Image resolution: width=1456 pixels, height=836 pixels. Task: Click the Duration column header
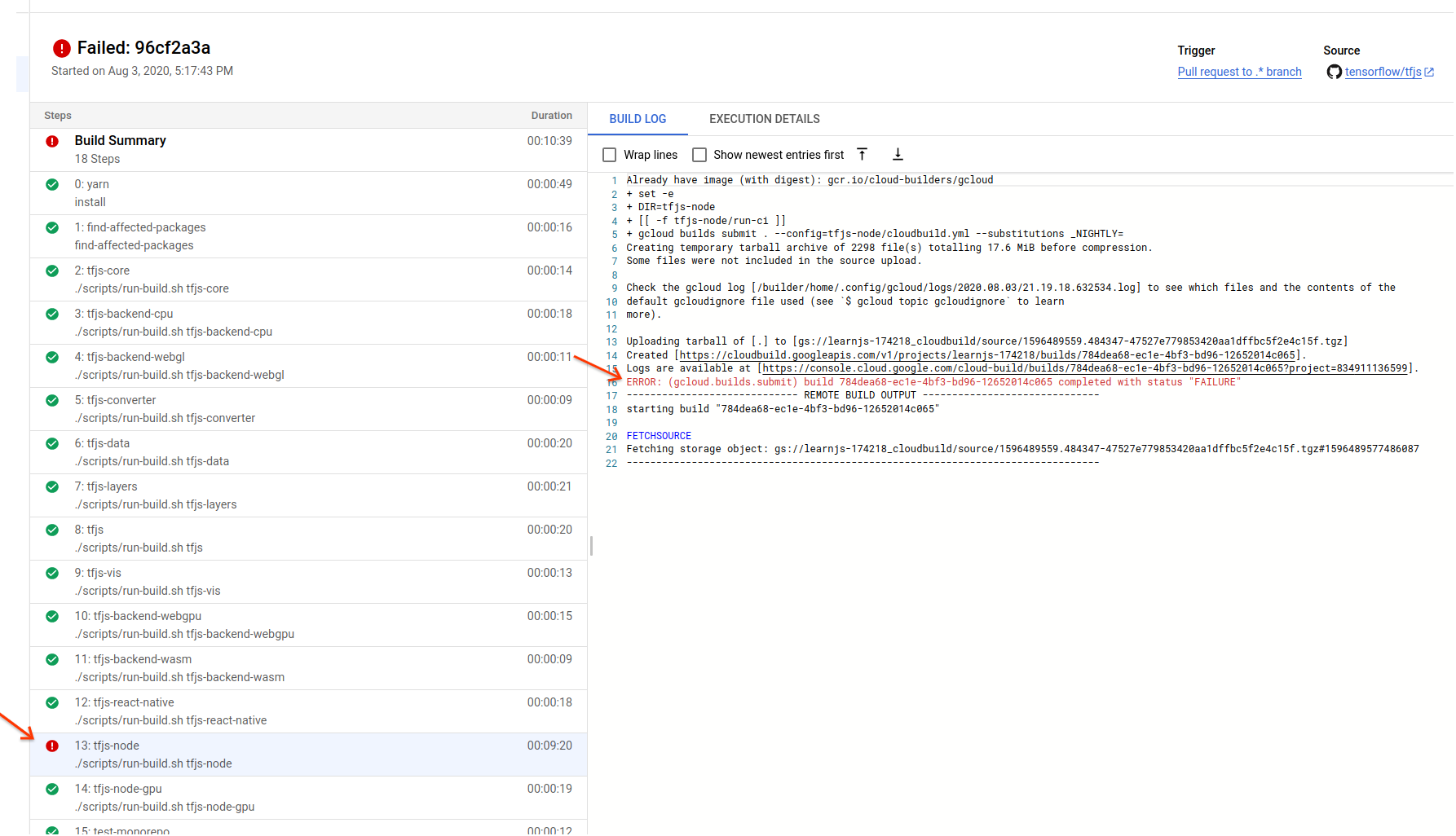point(552,116)
